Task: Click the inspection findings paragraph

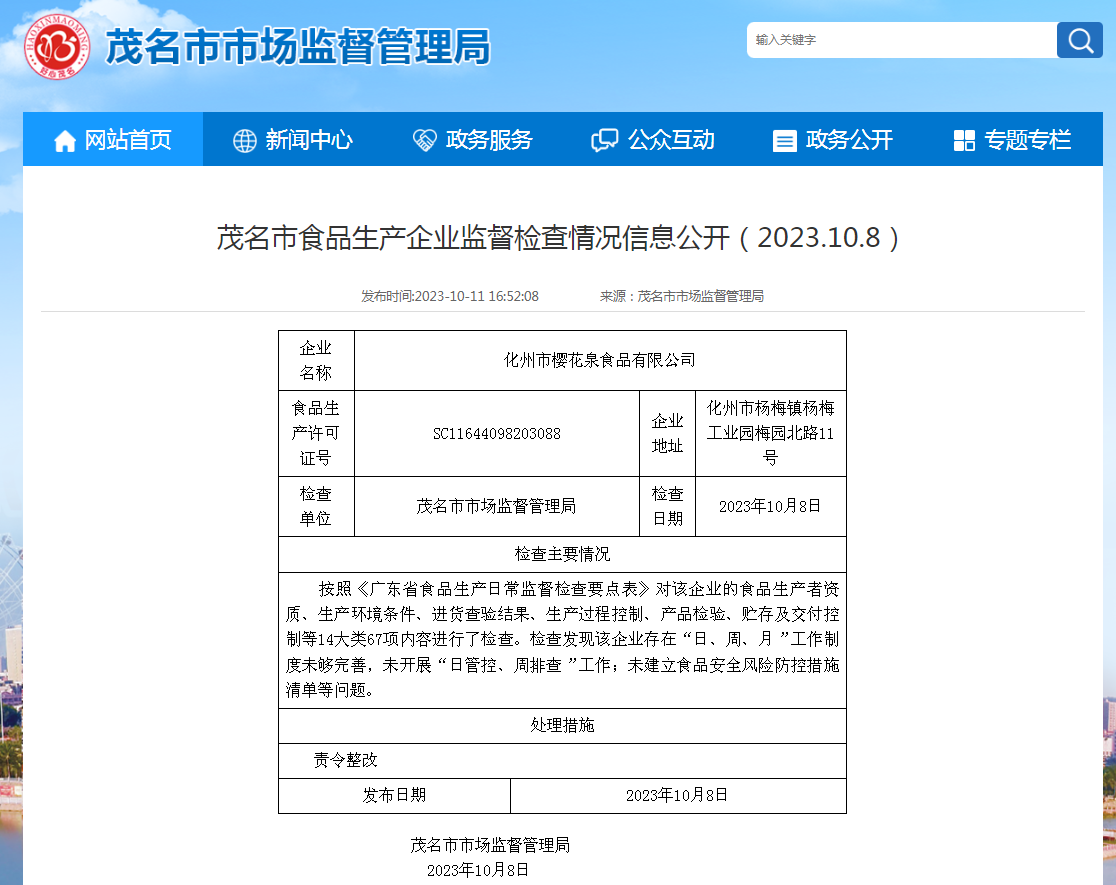Action: (x=562, y=640)
